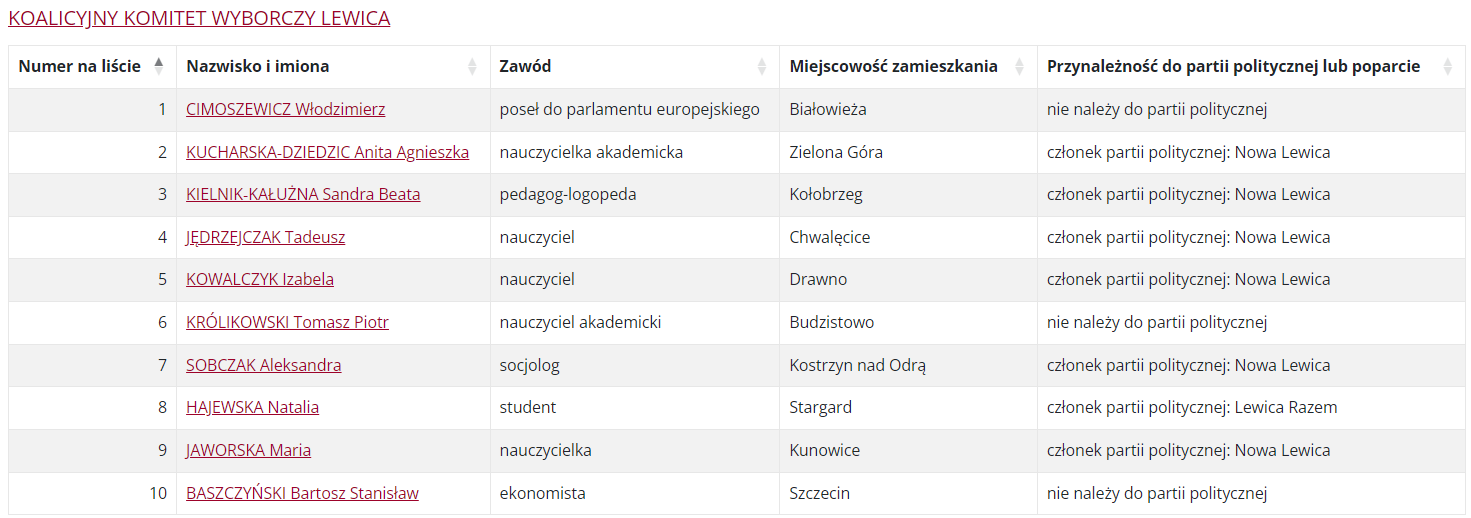
Task: Open BASZCZYŃSKI Bartosz Stanisław profile
Action: click(x=302, y=493)
